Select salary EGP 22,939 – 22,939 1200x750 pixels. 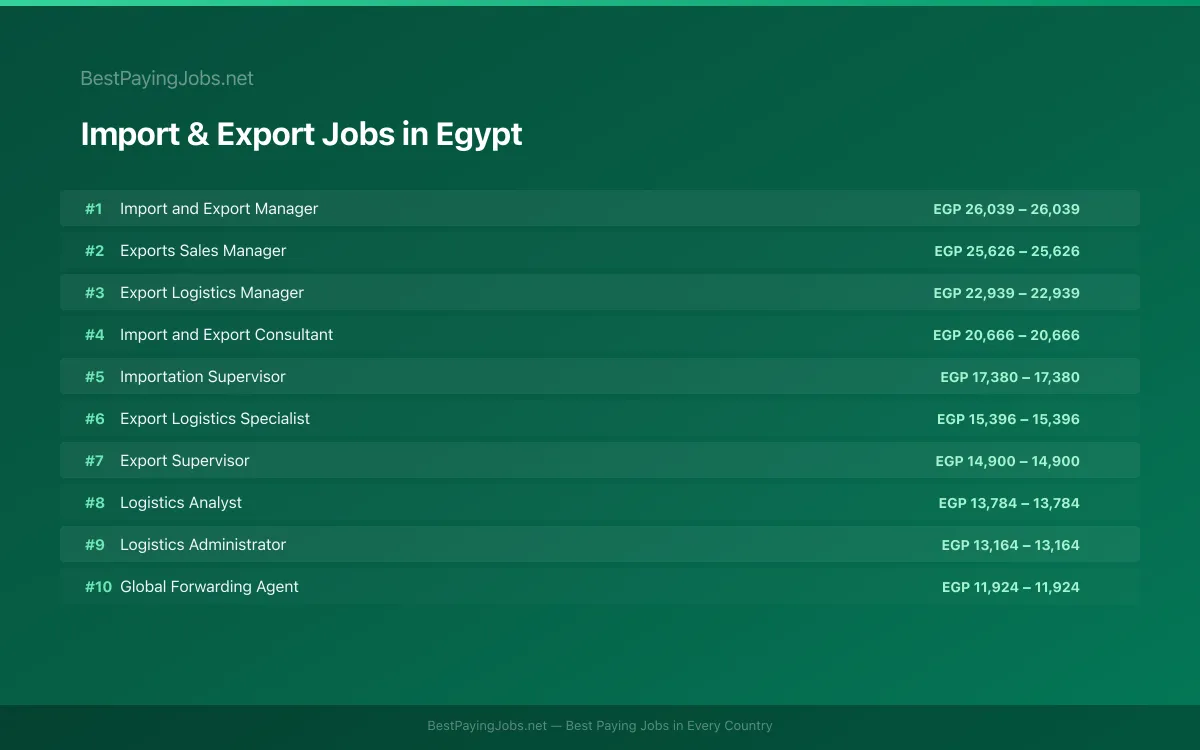point(1006,293)
